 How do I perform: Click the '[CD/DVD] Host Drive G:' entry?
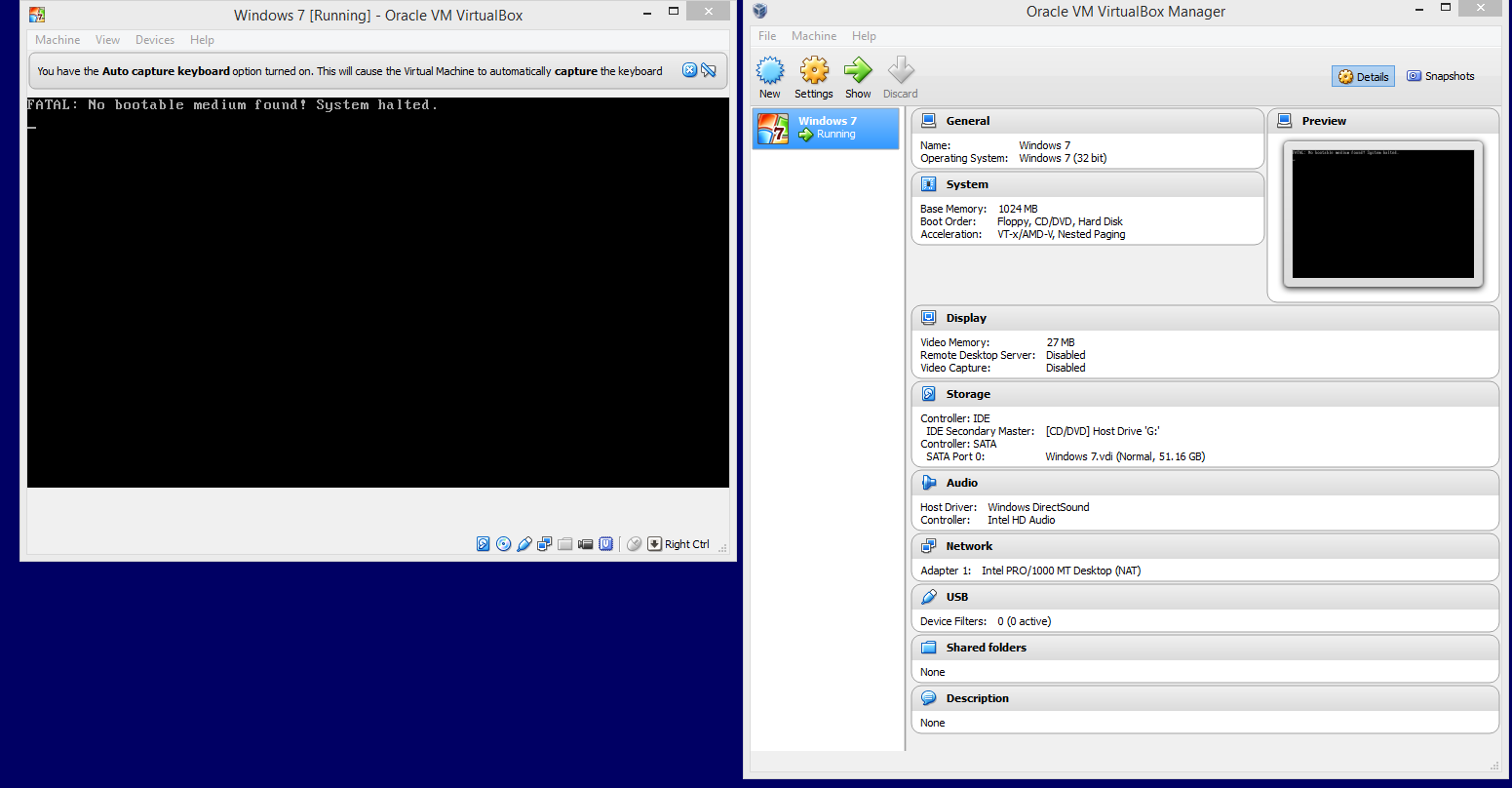pos(1103,431)
